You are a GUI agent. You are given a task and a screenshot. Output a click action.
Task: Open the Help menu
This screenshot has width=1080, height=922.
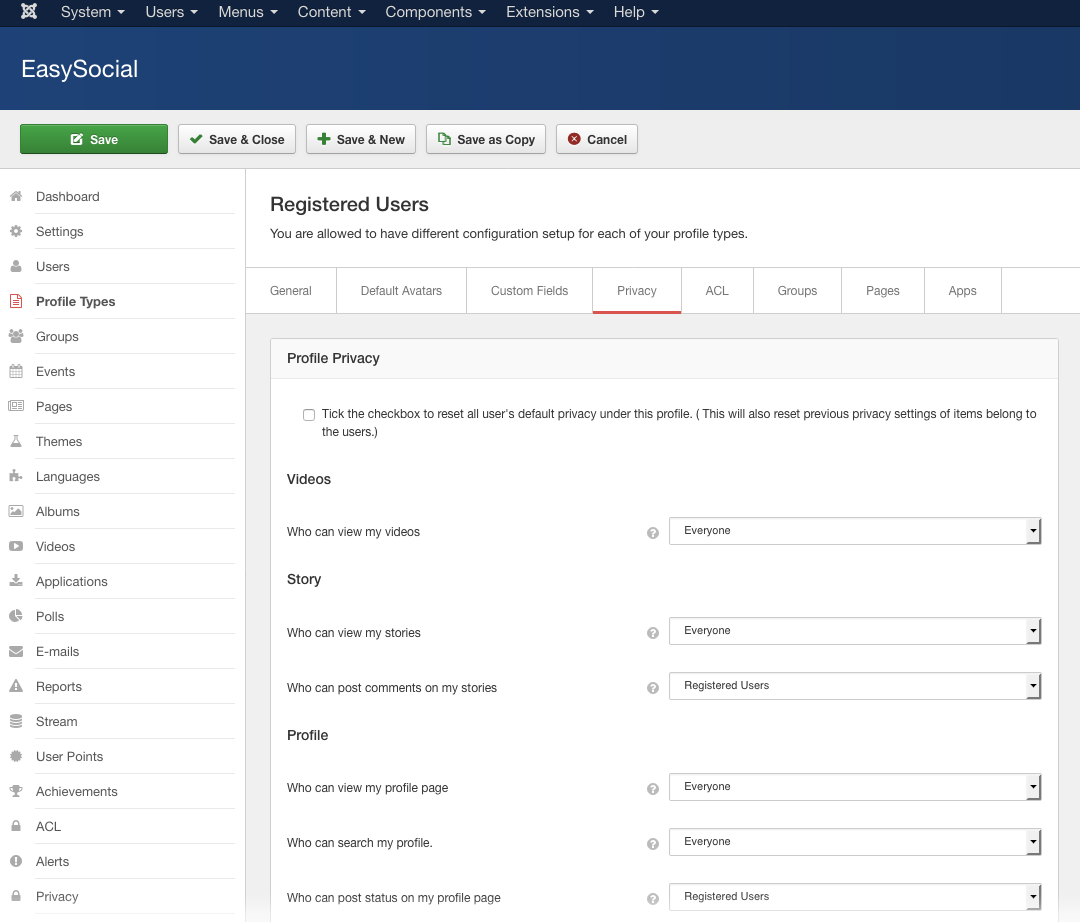coord(636,12)
